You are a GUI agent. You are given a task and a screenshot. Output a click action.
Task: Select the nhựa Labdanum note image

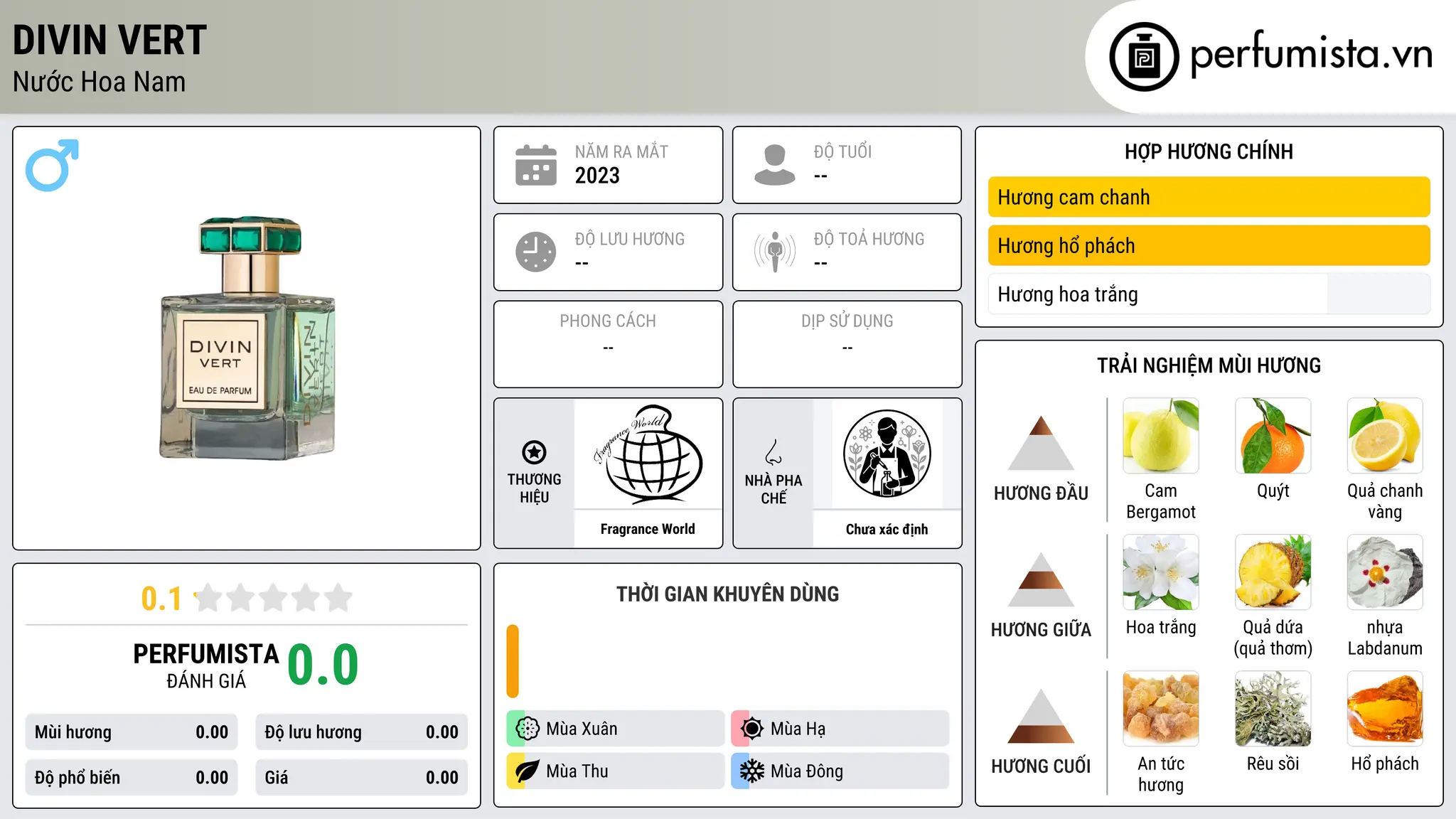tap(1385, 572)
